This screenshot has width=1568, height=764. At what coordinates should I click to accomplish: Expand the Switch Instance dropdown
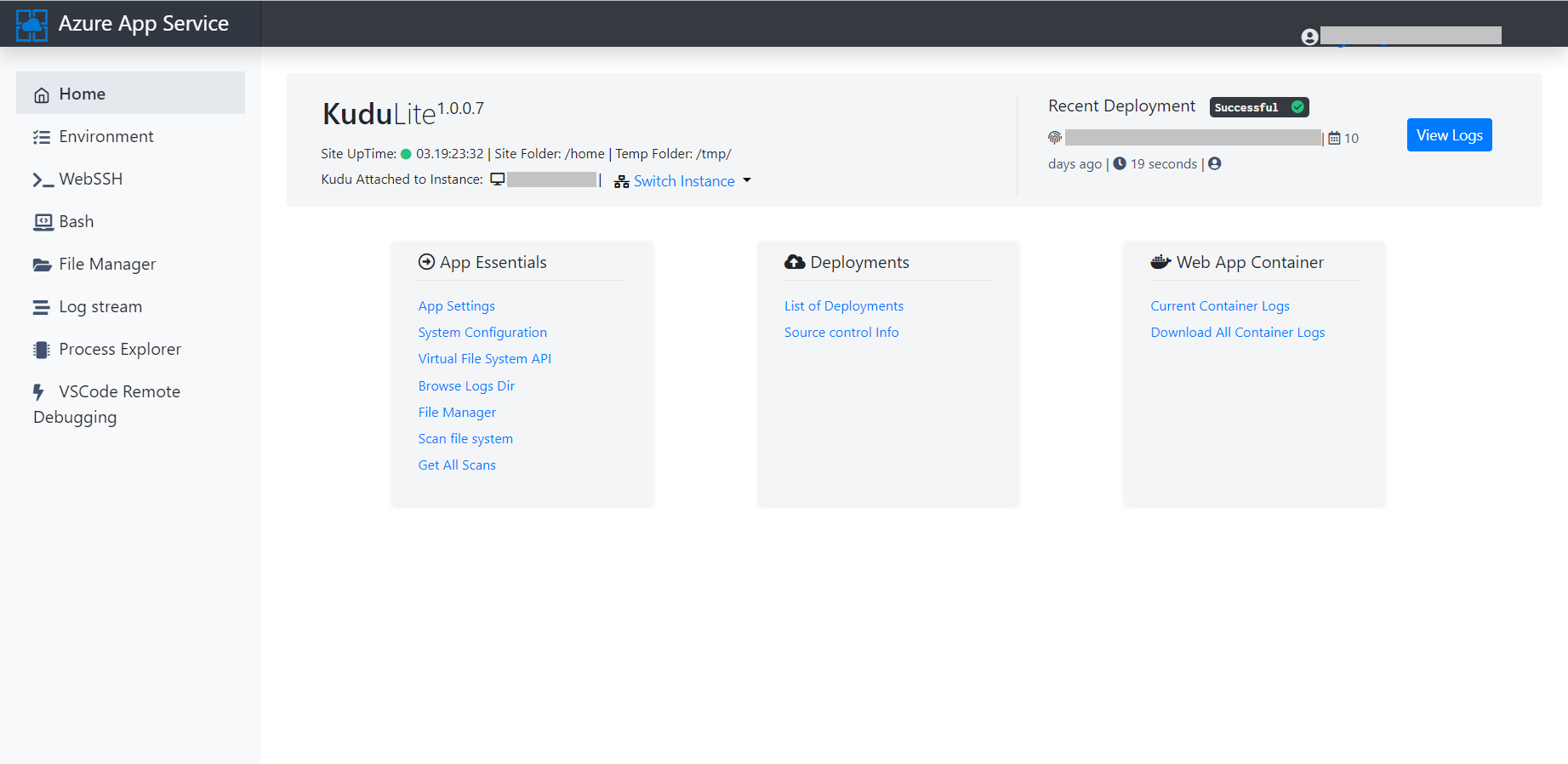[x=683, y=181]
